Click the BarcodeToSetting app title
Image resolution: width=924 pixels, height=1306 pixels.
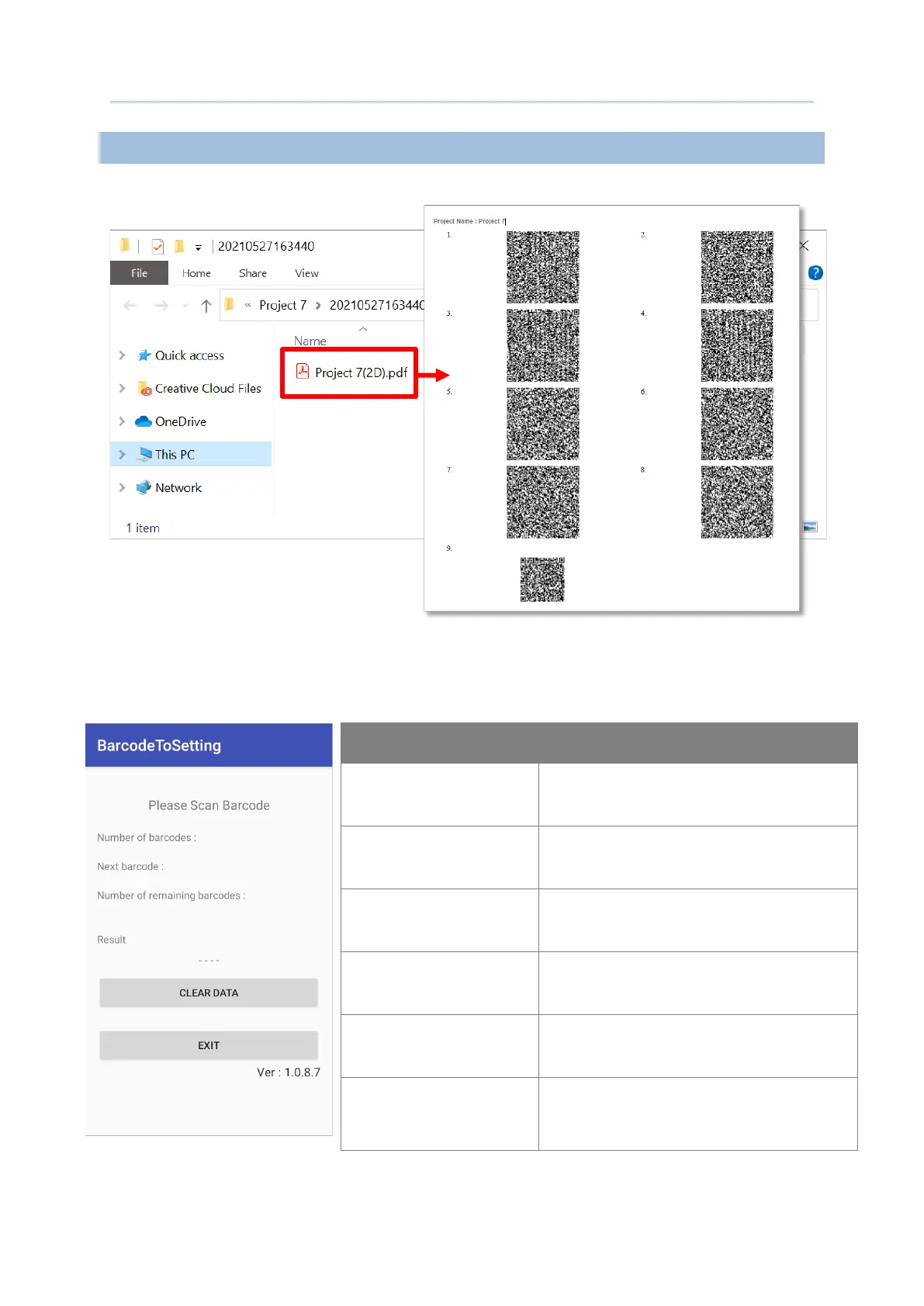coord(159,746)
